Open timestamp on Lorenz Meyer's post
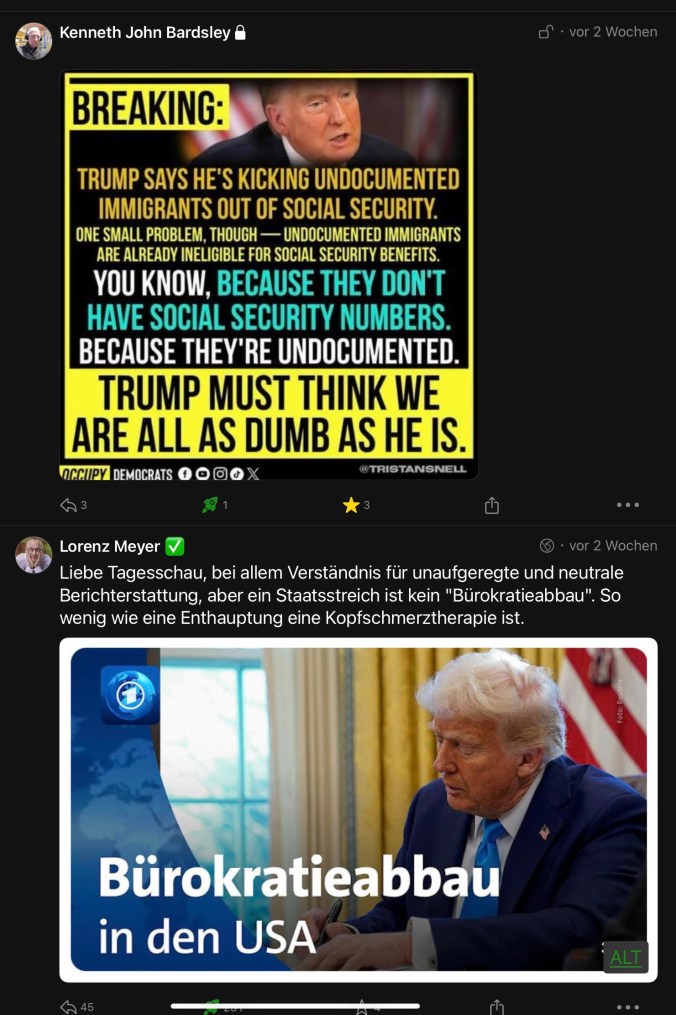The width and height of the screenshot is (676, 1015). (613, 546)
